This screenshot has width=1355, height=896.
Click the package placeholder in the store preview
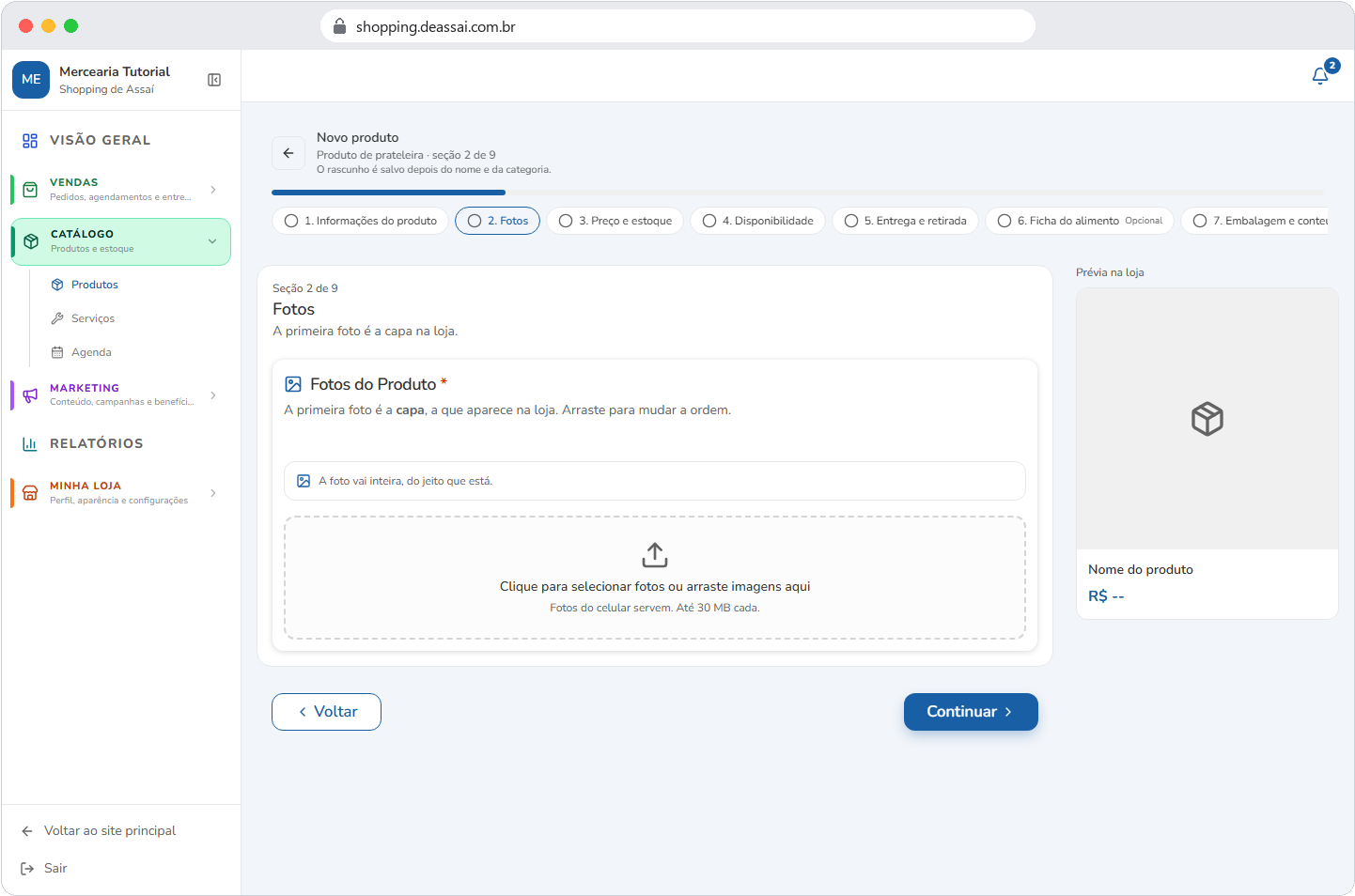pyautogui.click(x=1207, y=419)
